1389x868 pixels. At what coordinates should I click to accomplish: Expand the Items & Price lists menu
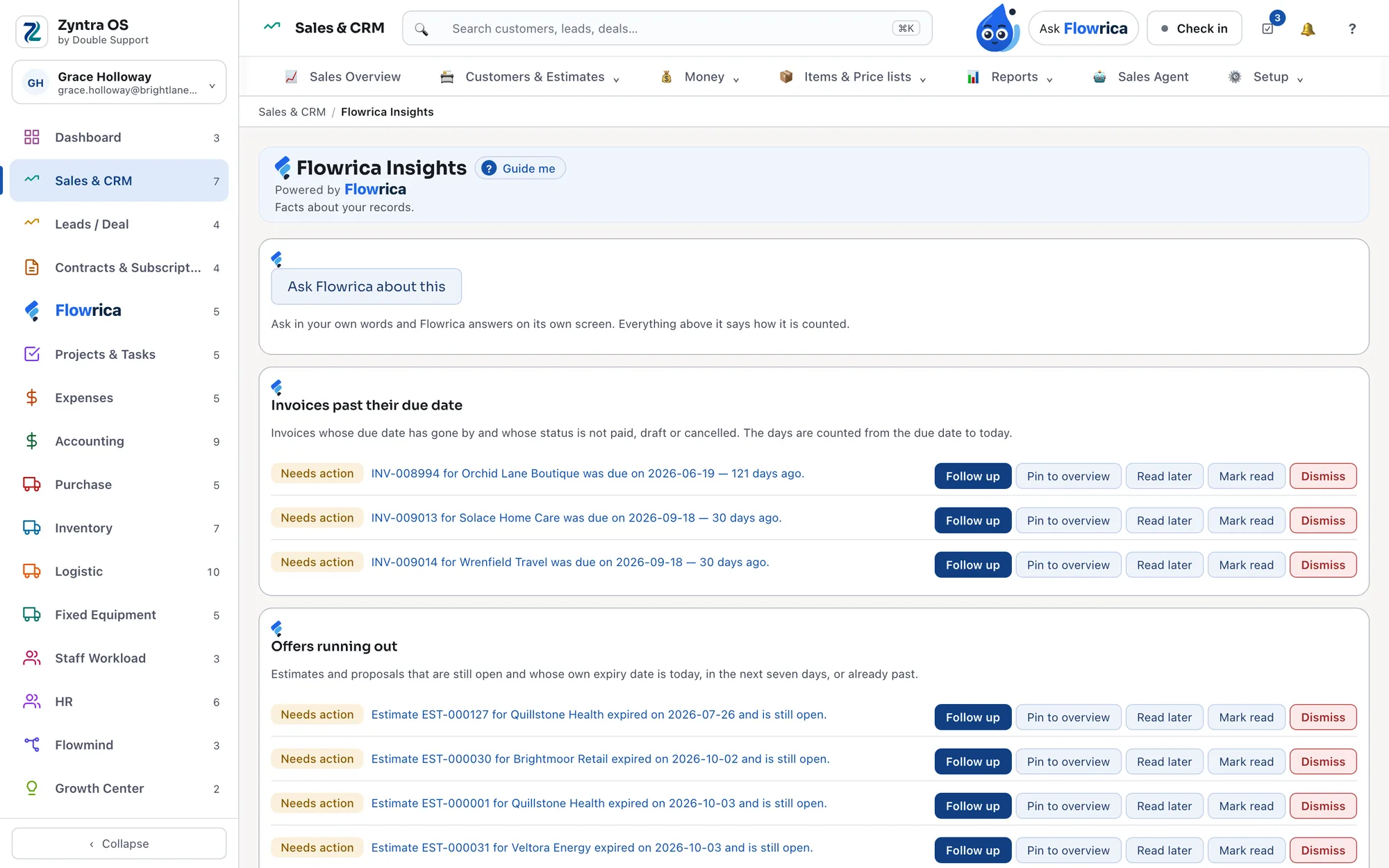[853, 77]
